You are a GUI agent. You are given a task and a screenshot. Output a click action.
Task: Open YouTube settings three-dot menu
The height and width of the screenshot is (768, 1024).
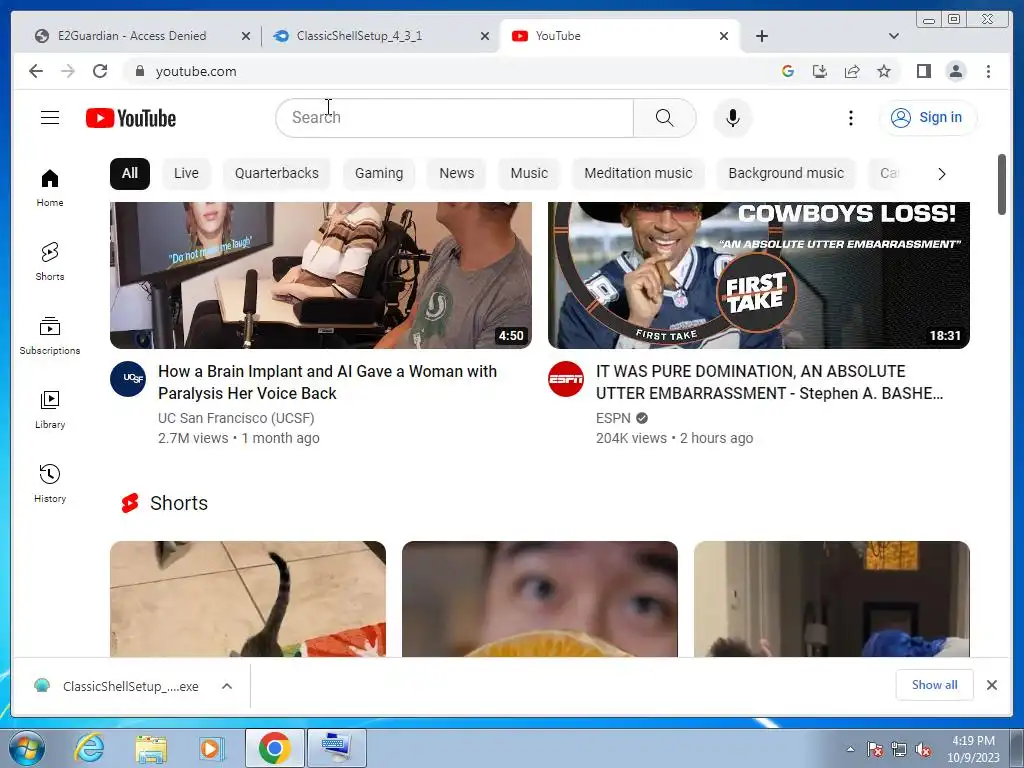(850, 118)
